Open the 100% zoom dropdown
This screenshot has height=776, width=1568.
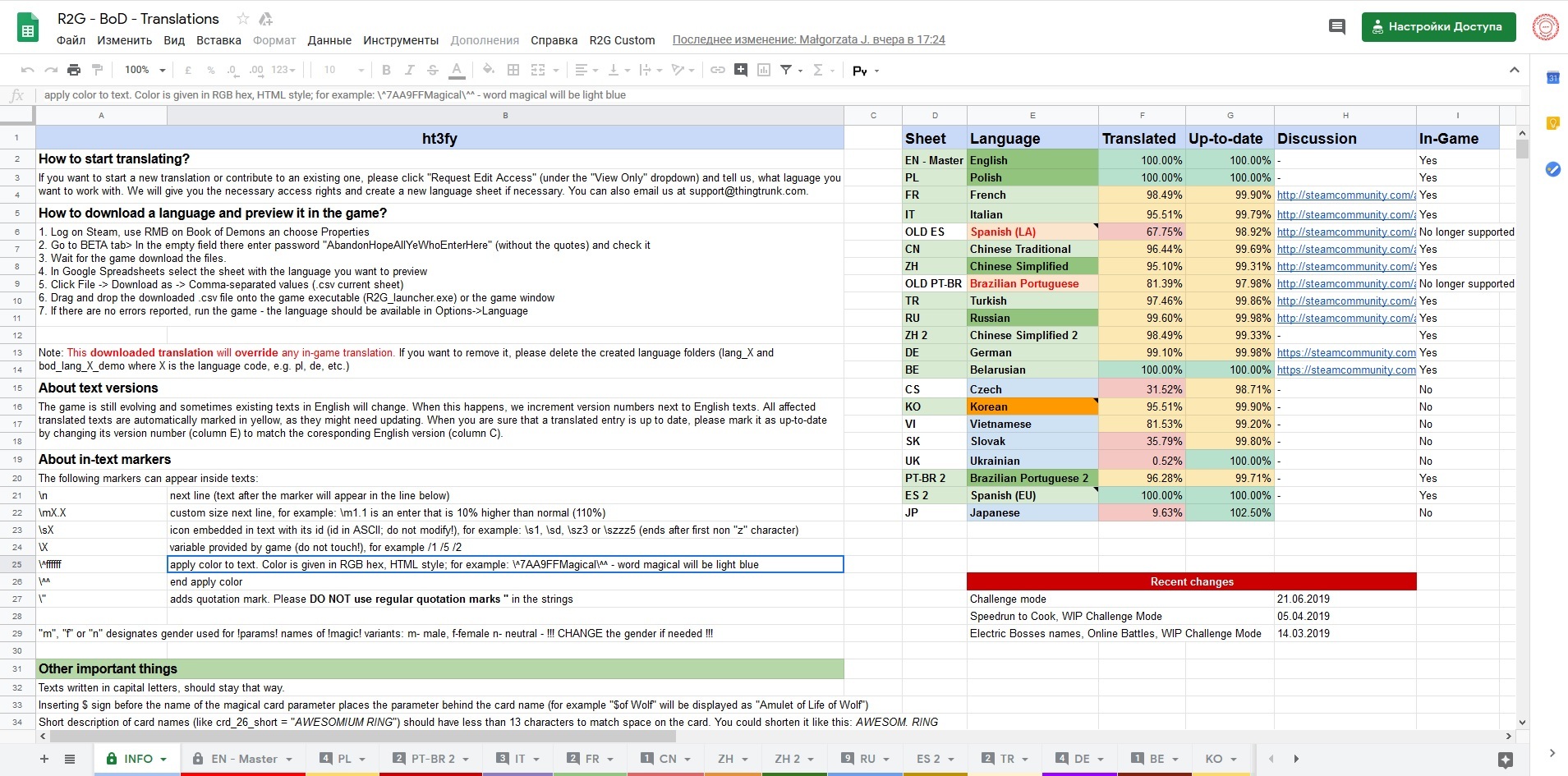[145, 71]
